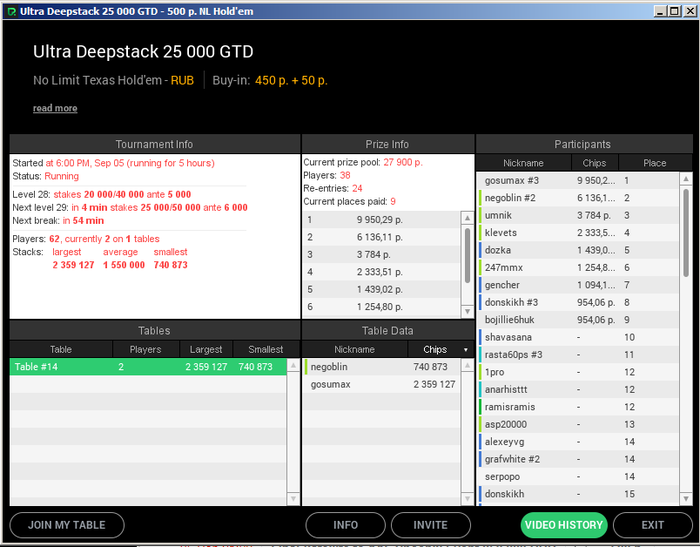
Task: Select participant grafwhite #2
Action: coord(579,459)
